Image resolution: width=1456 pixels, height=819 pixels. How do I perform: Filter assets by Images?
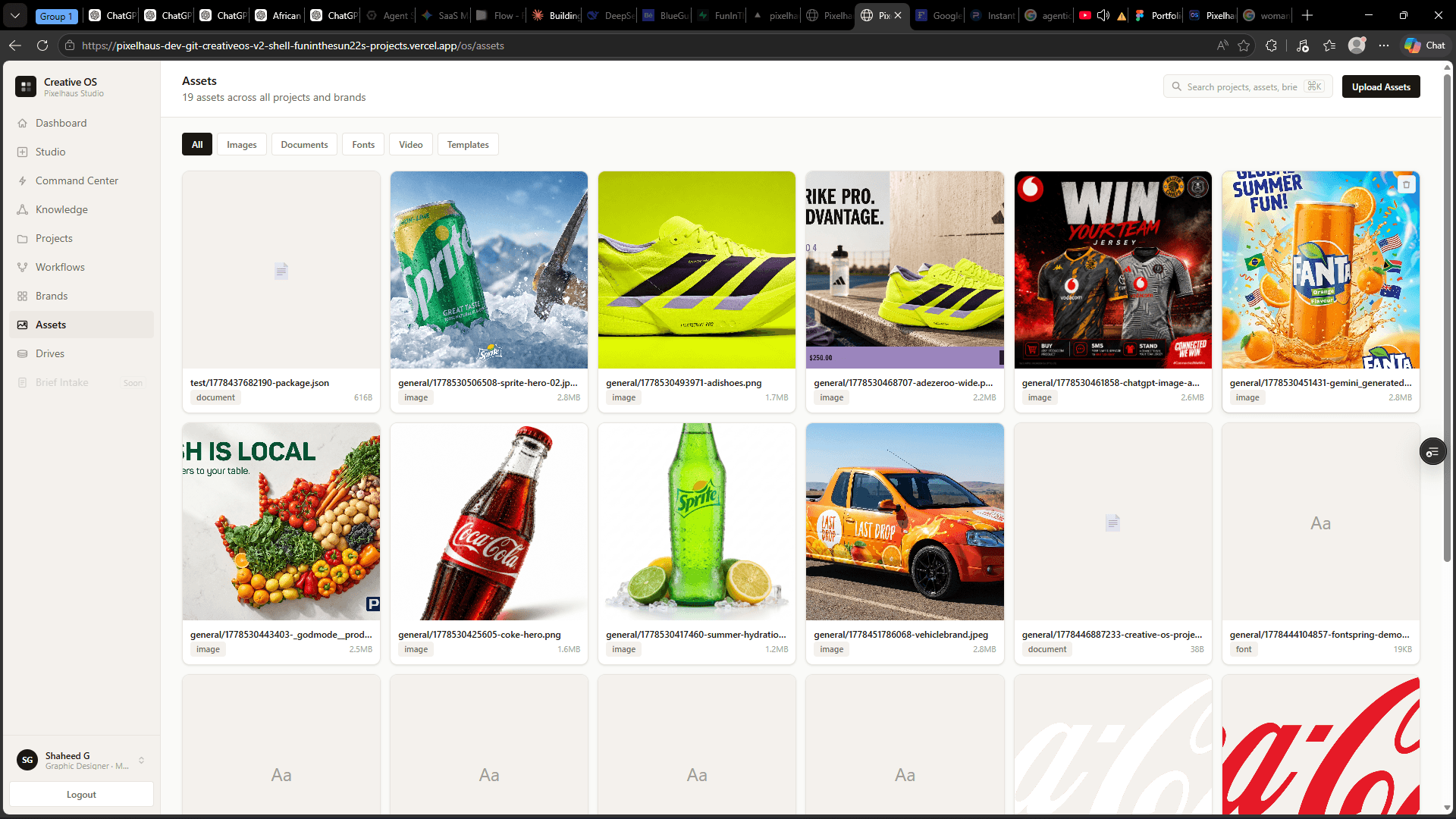242,144
